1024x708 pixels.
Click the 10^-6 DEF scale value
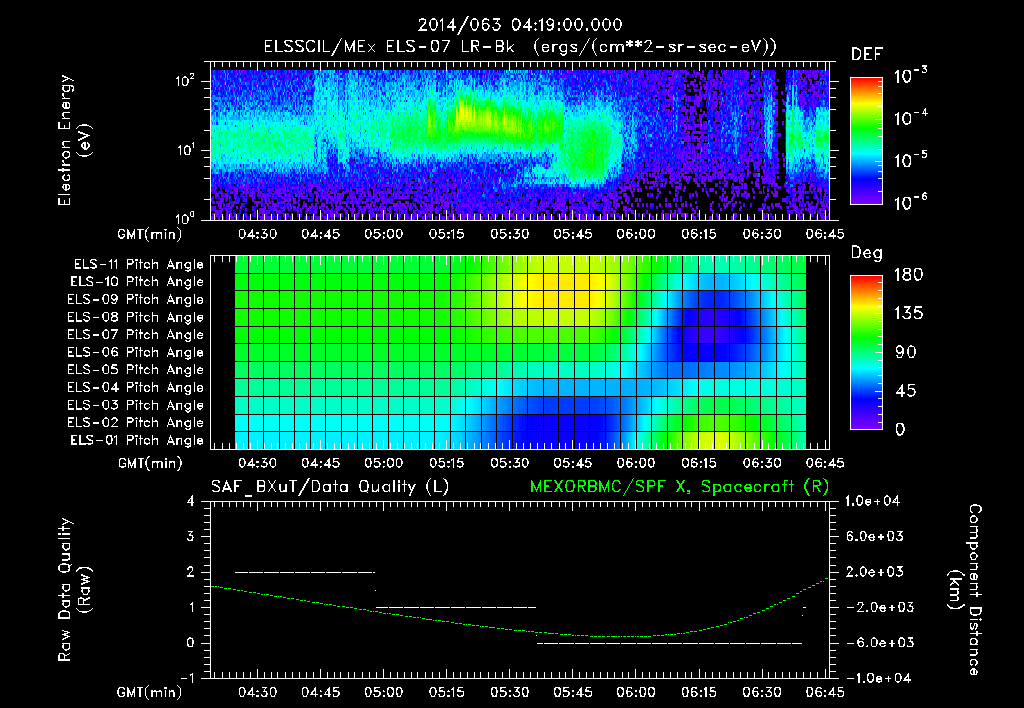coord(910,202)
